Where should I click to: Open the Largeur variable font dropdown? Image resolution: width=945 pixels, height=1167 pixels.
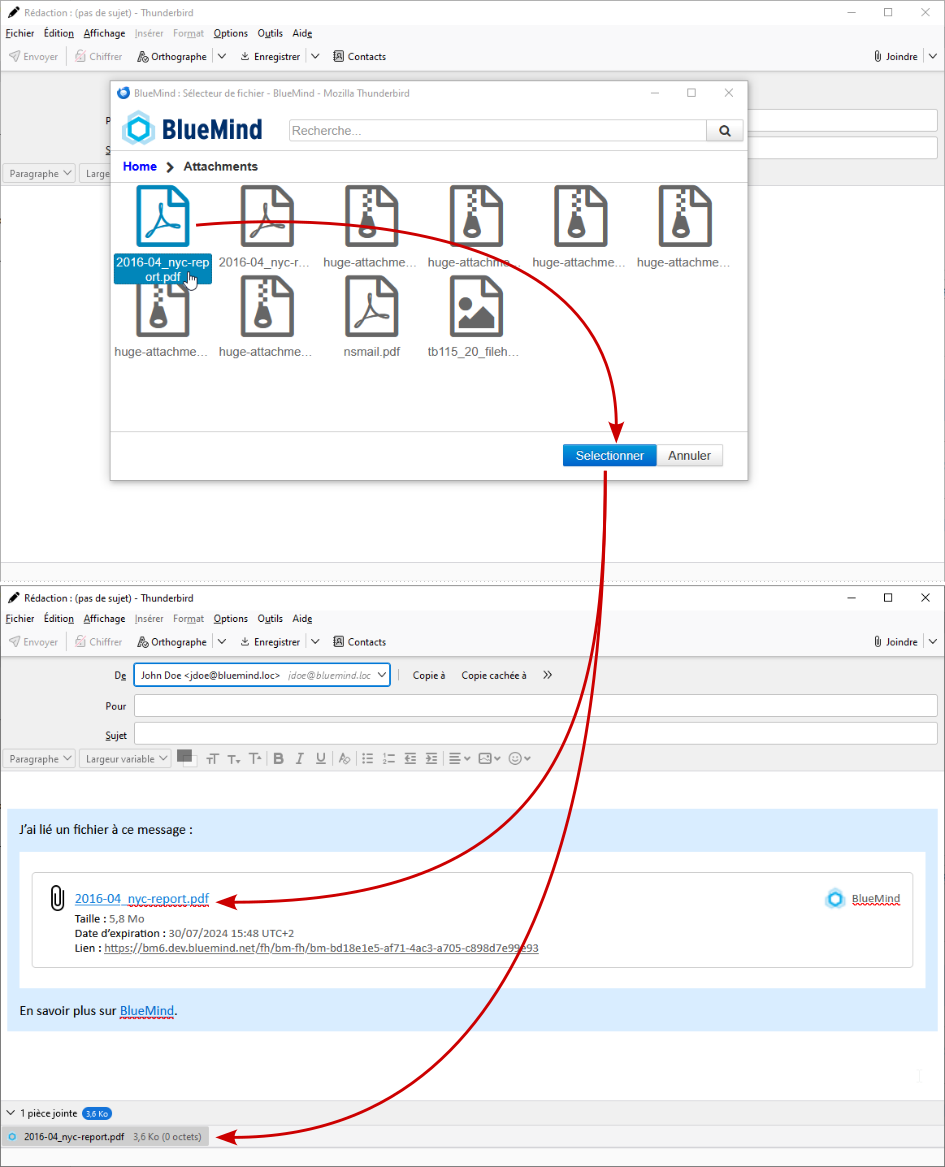(125, 759)
